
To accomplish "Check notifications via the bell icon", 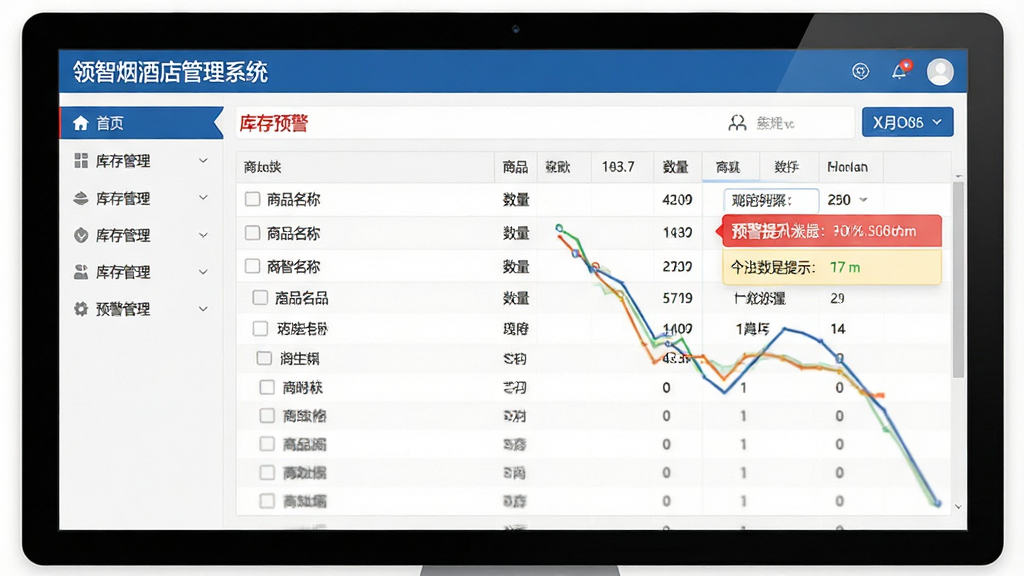I will (x=901, y=71).
